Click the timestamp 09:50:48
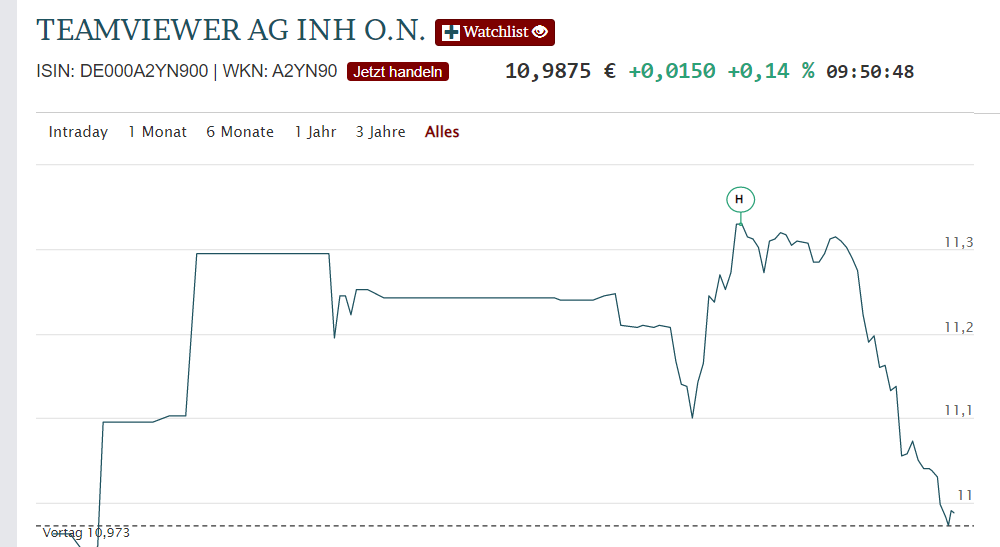The height and width of the screenshot is (547, 1000). click(x=870, y=71)
